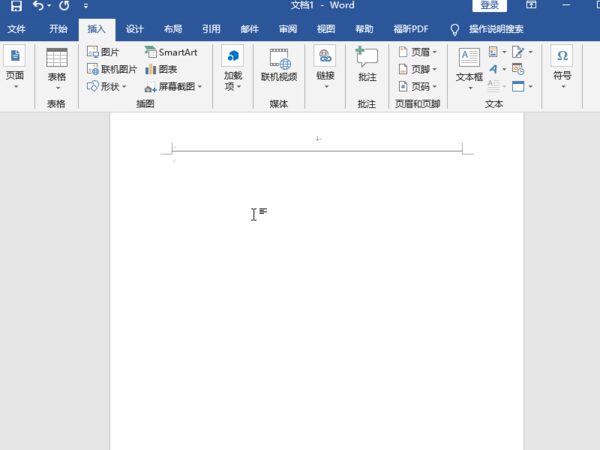Viewport: 600px width, 450px height.
Task: Click the 文档1 - Word title text
Action: click(323, 5)
